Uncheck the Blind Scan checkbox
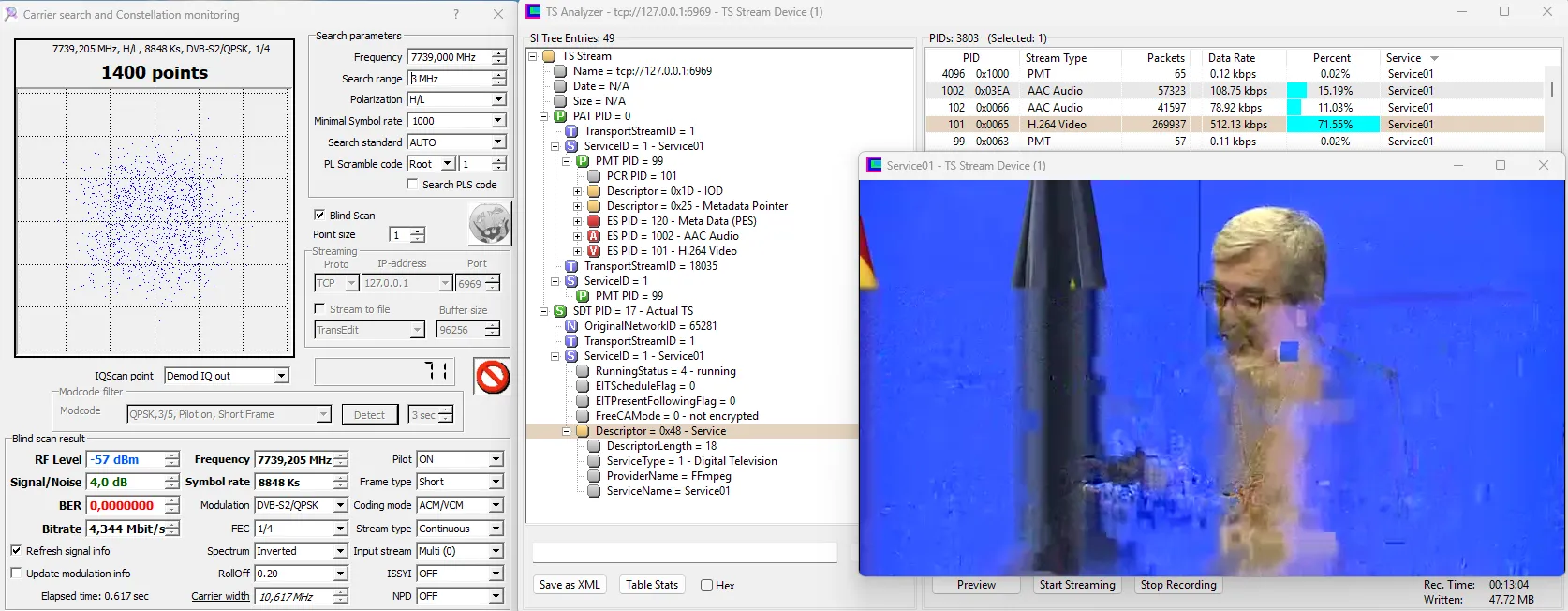Screen dimensions: 1568x611 [x=319, y=215]
